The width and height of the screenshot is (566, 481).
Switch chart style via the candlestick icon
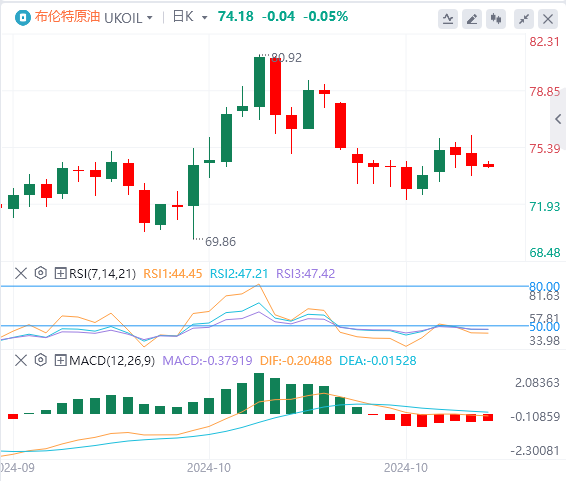click(x=496, y=19)
